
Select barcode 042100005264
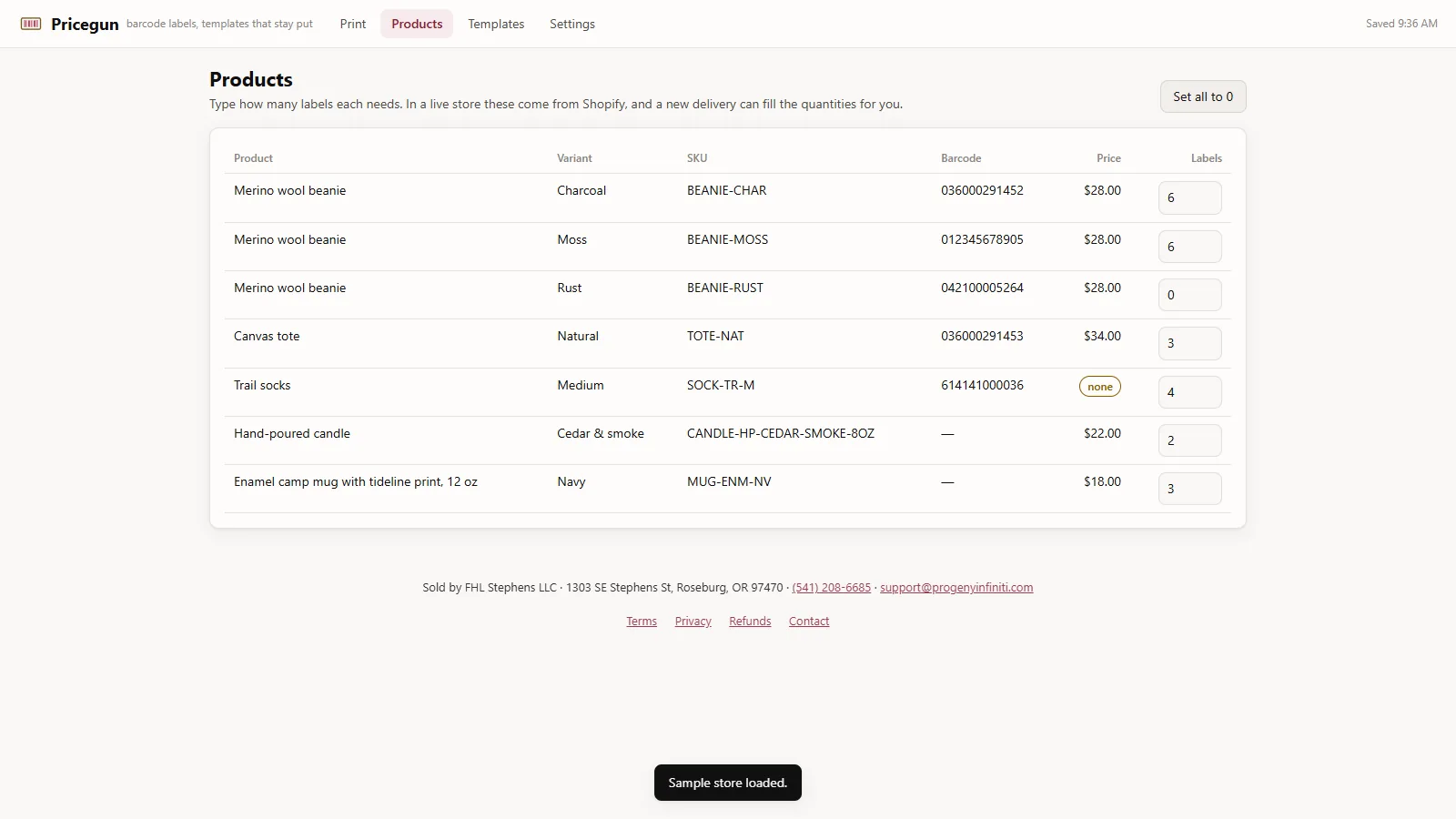[982, 288]
